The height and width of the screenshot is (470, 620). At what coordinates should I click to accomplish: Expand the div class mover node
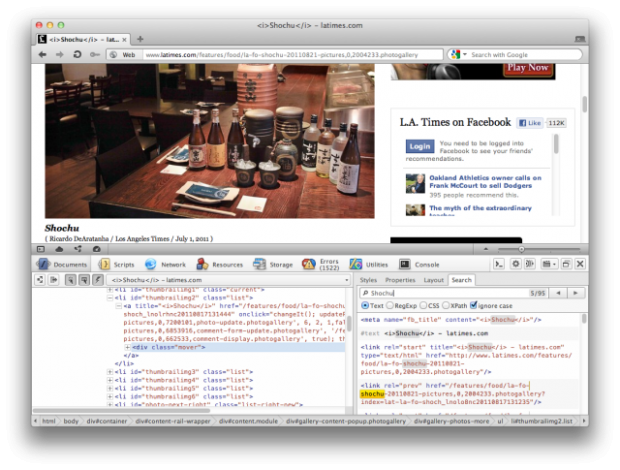click(127, 347)
